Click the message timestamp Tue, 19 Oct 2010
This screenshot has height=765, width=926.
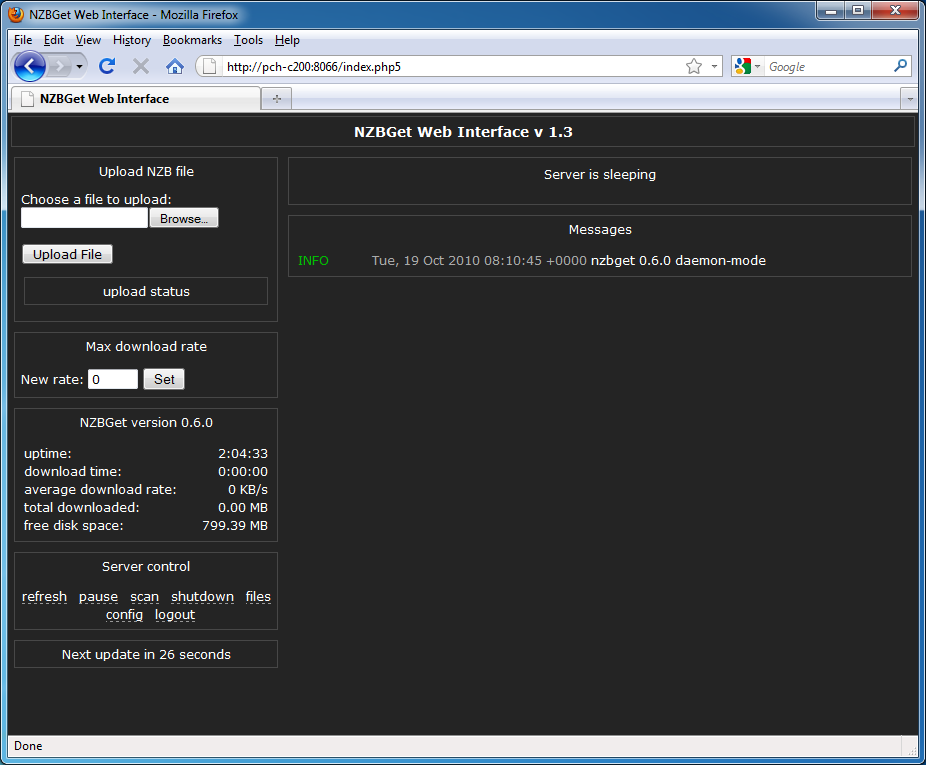point(479,261)
